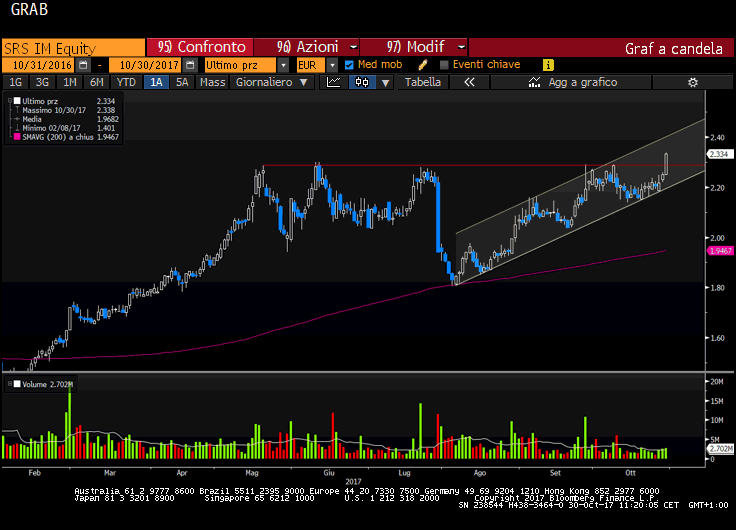Click the Tabella button
Screen dimensions: 736x530
tap(422, 83)
